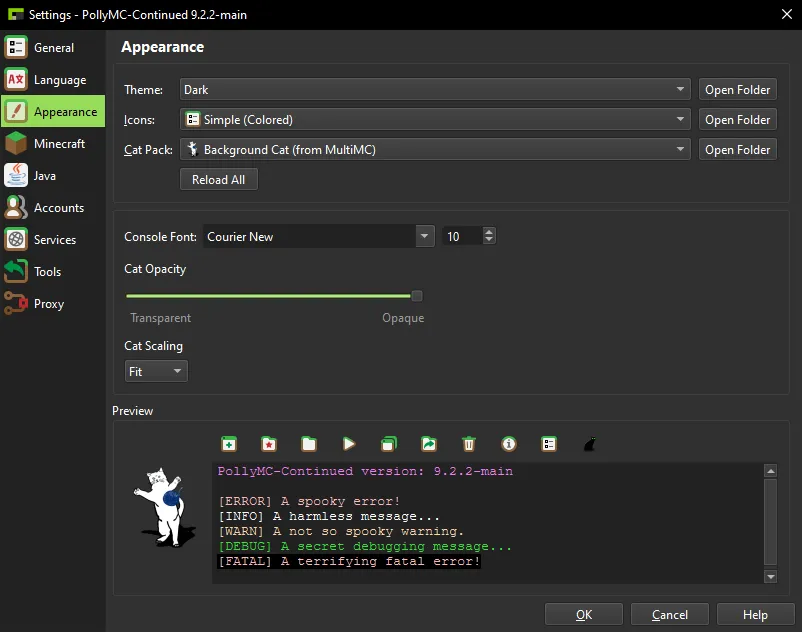
Task: Open the General settings page
Action: click(x=53, y=48)
